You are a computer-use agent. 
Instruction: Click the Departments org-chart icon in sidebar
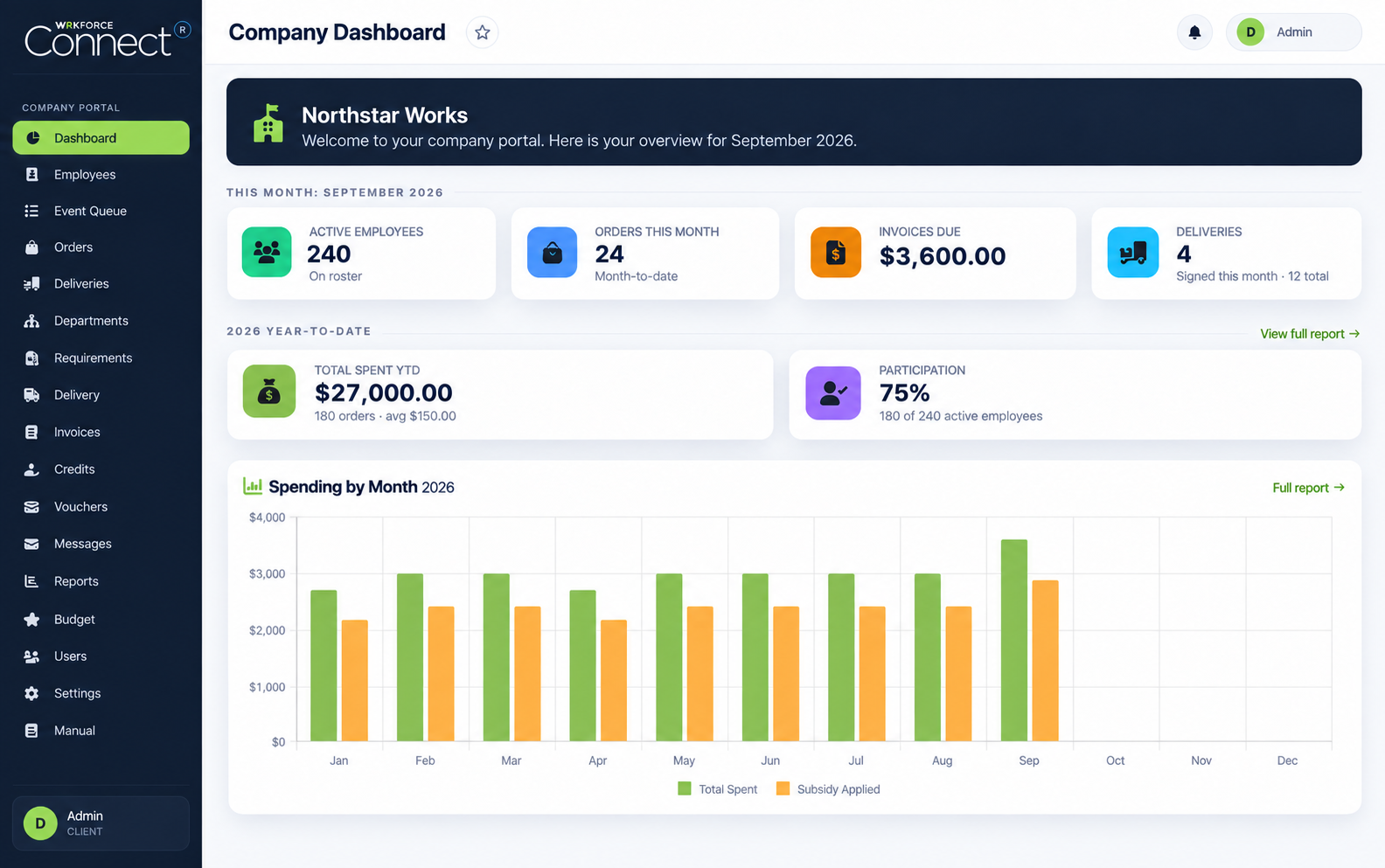pos(31,321)
